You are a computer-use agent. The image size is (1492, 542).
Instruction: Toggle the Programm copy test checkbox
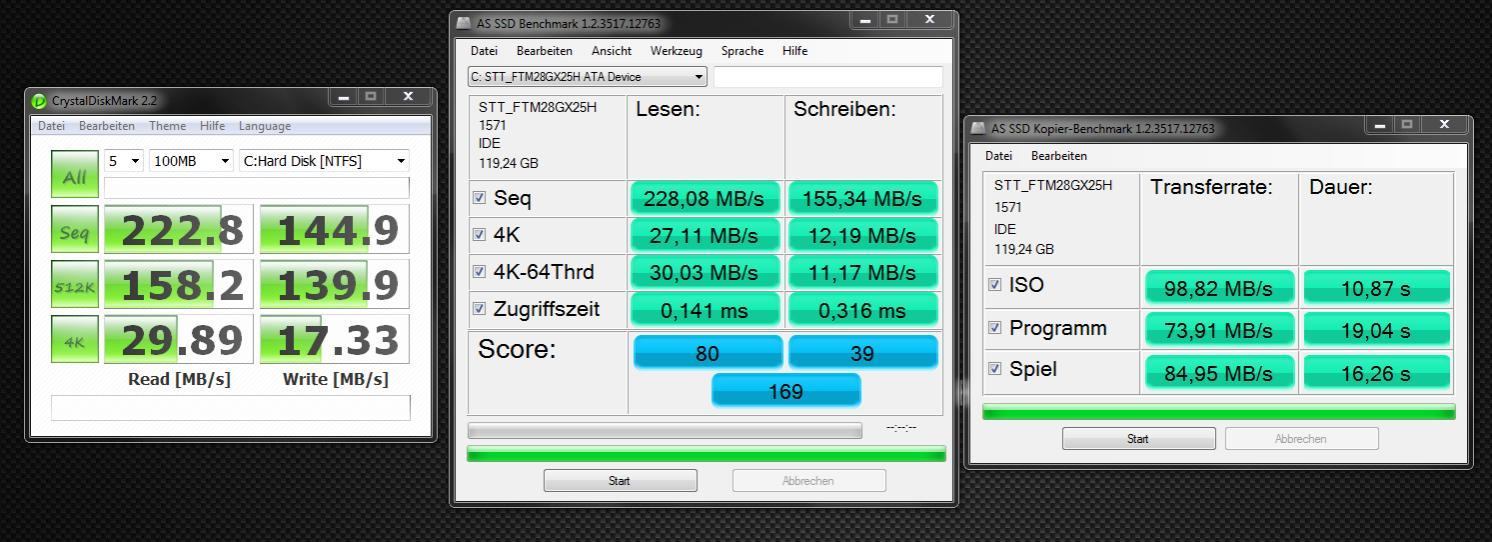point(994,327)
